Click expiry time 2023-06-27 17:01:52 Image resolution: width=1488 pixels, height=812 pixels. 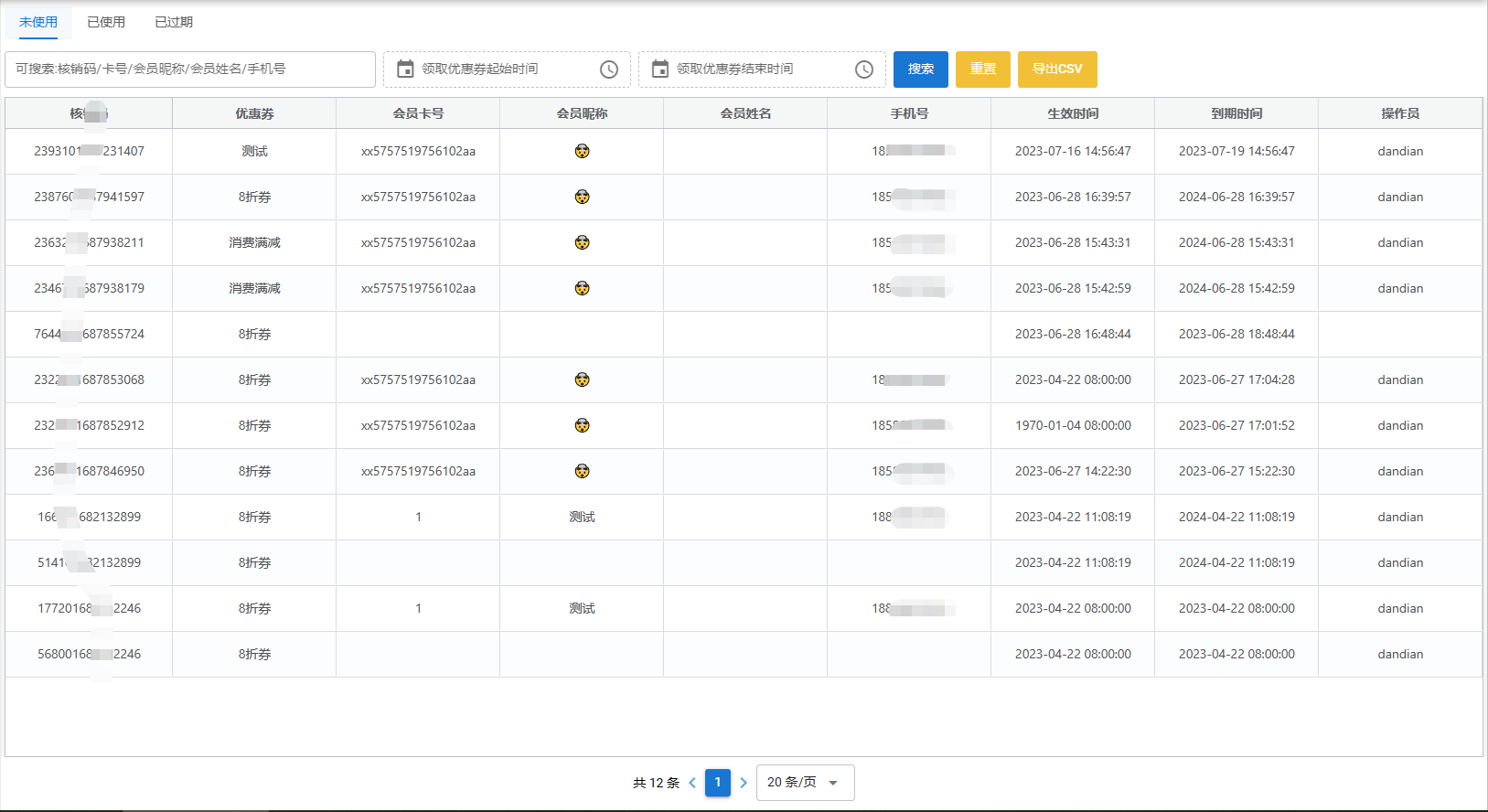click(x=1236, y=425)
